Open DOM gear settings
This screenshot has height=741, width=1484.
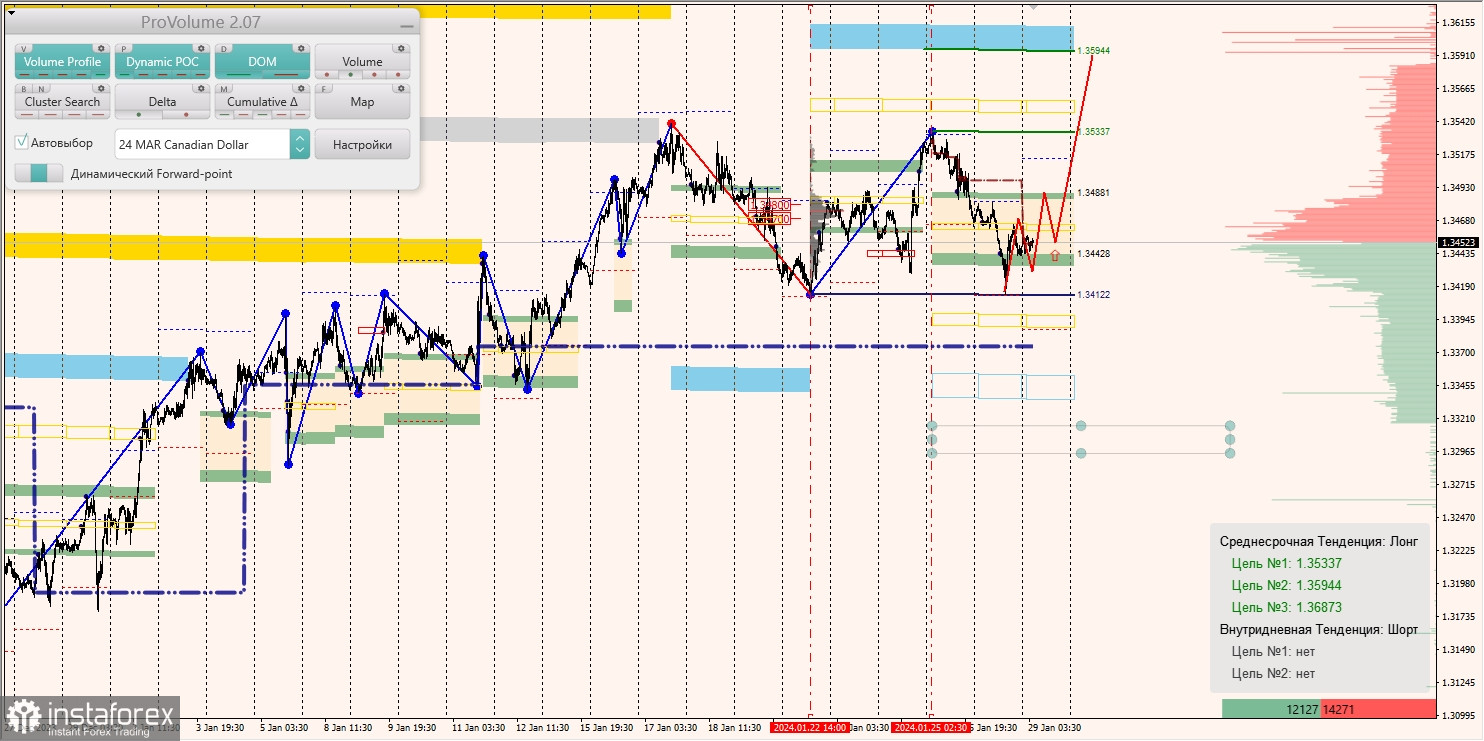coord(300,48)
